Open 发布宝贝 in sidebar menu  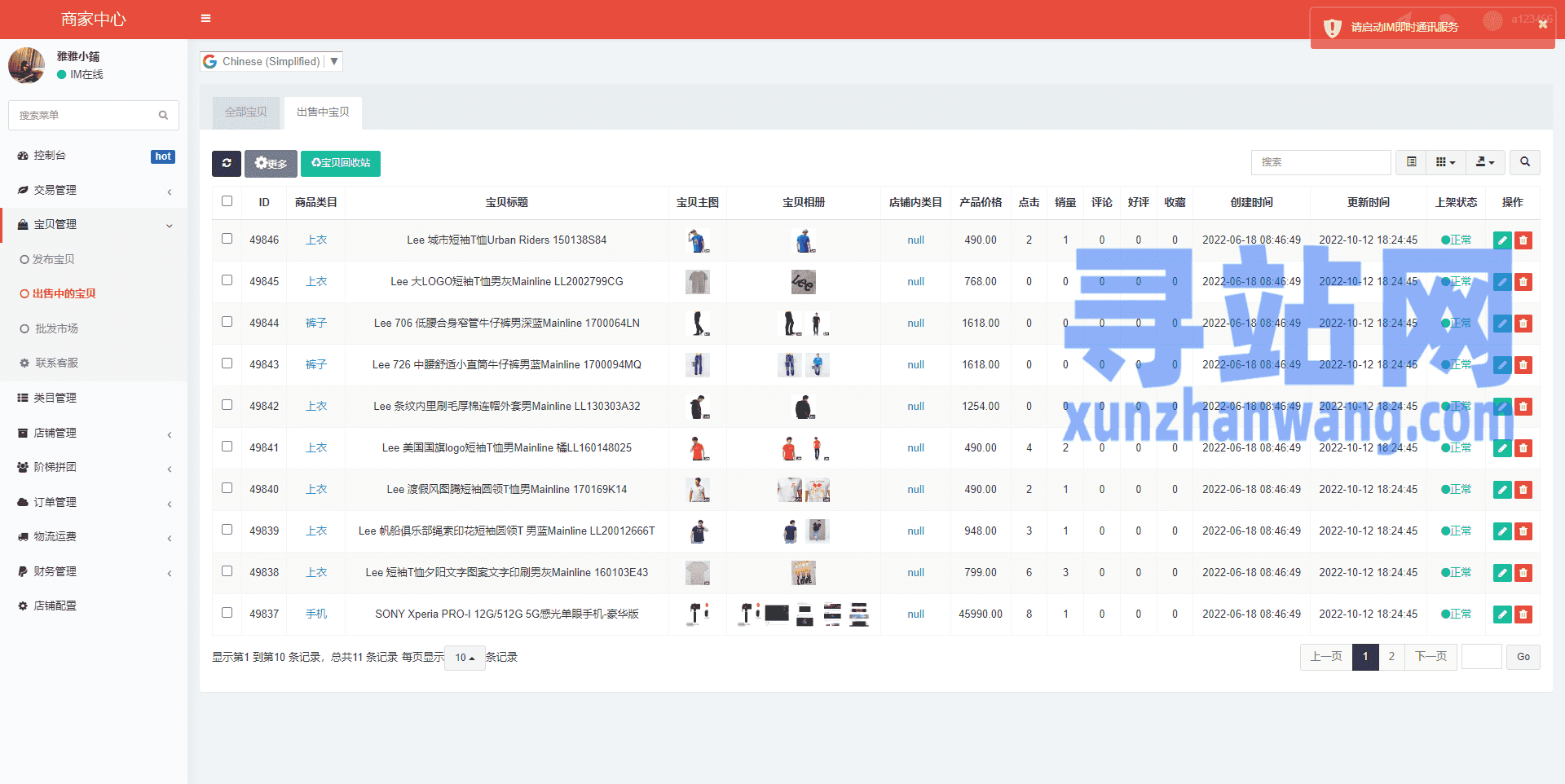54,259
